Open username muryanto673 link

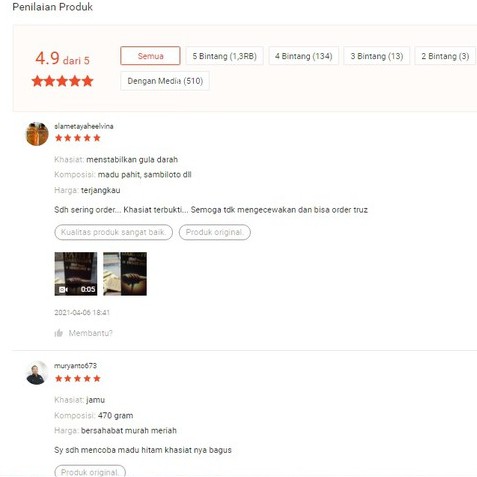click(x=76, y=366)
